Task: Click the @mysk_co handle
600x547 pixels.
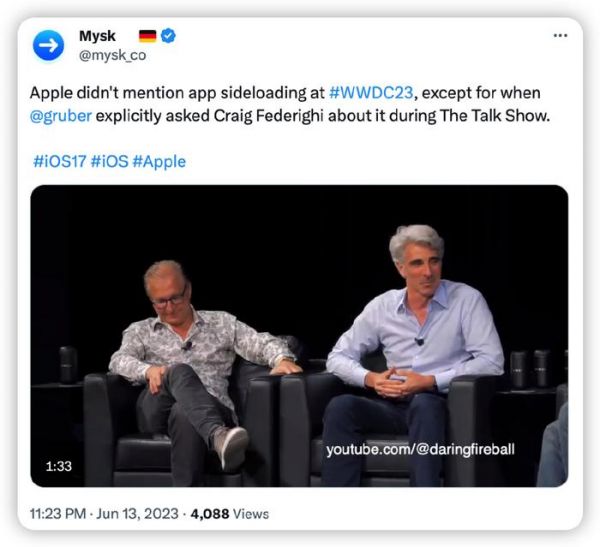Action: [112, 56]
